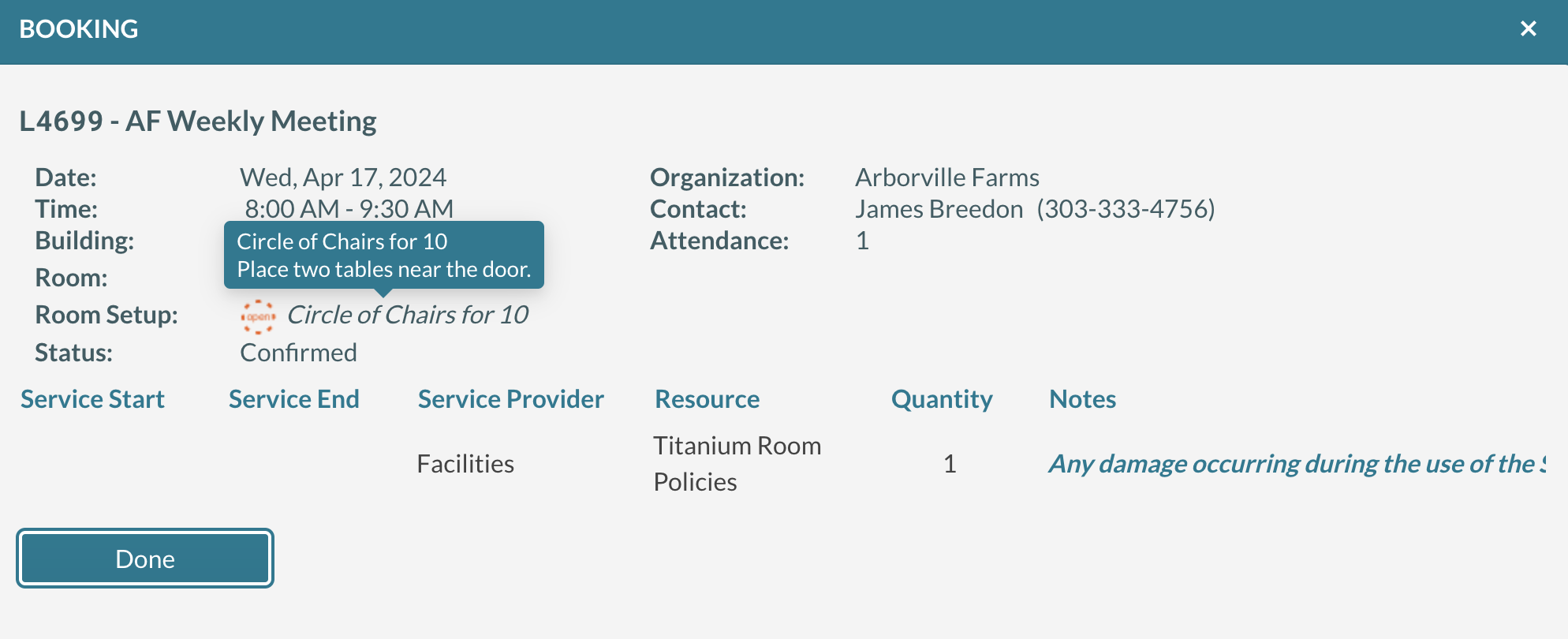The height and width of the screenshot is (639, 1568).
Task: Click the Resource column header
Action: [707, 399]
